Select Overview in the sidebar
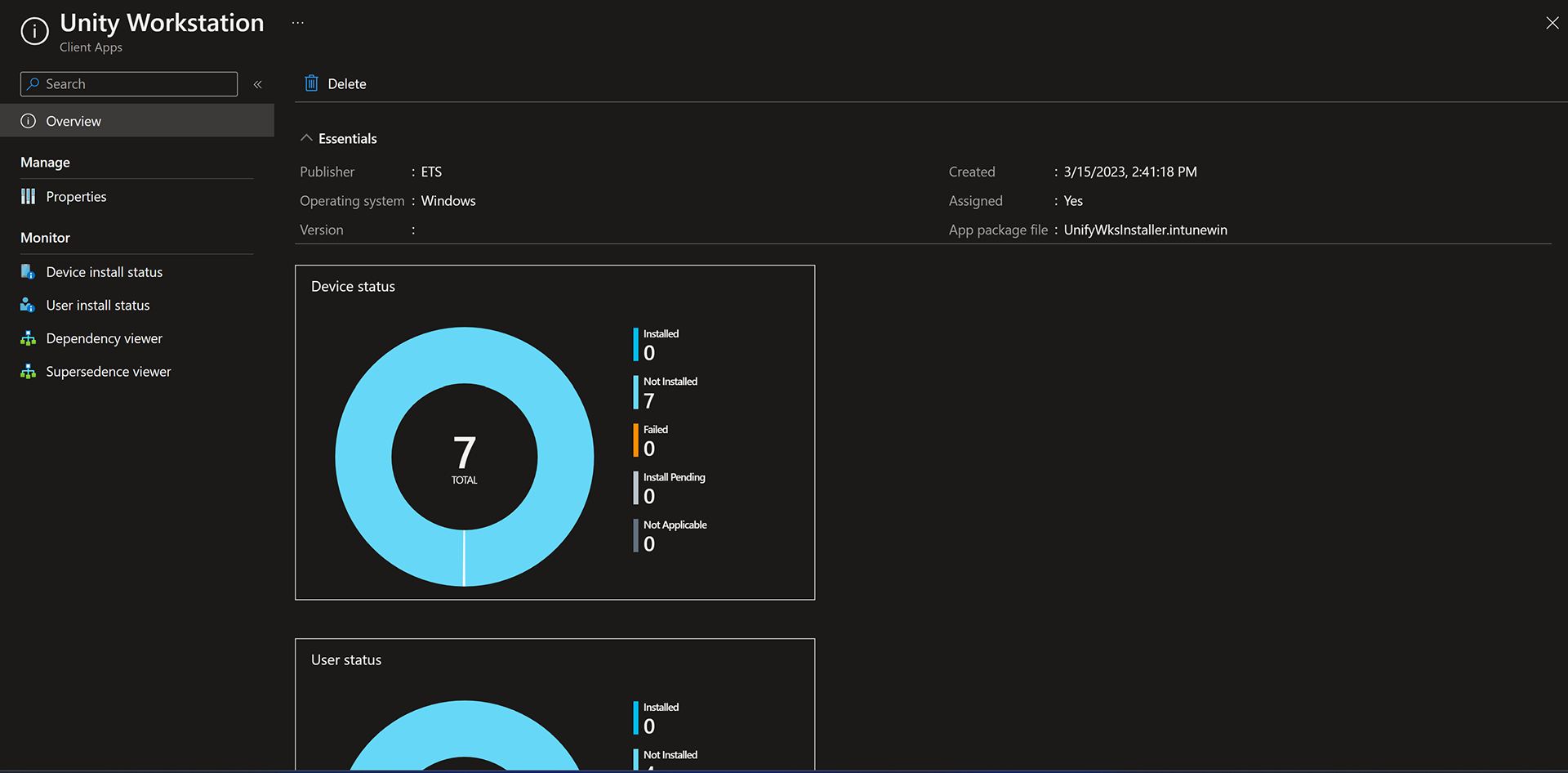 [137, 121]
